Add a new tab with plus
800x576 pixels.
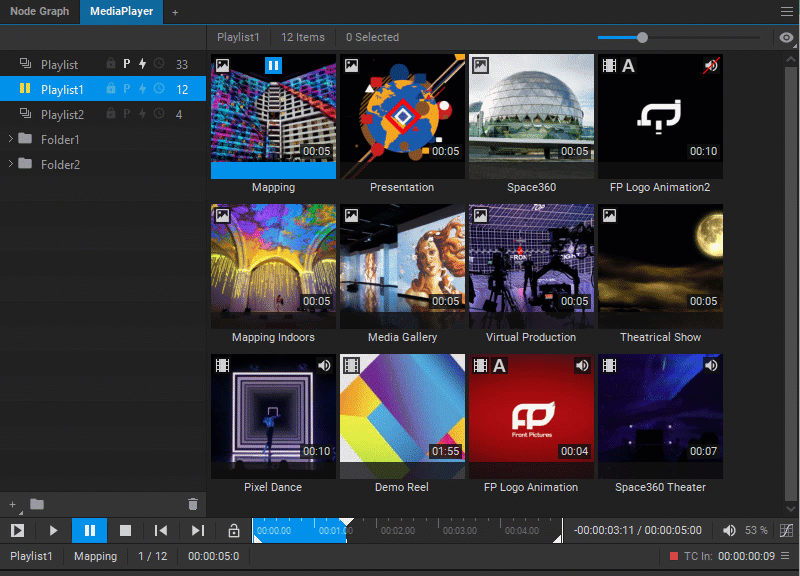tap(175, 12)
